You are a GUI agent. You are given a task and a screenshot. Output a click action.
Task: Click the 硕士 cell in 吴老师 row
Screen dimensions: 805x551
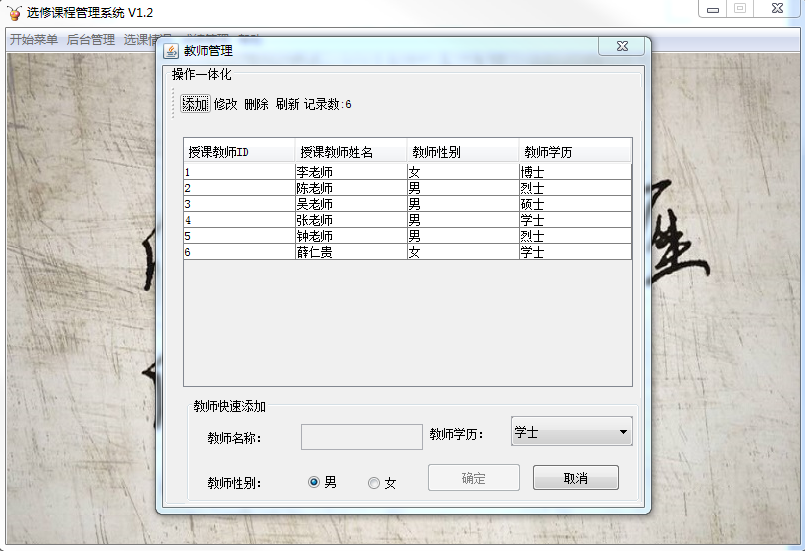point(575,204)
